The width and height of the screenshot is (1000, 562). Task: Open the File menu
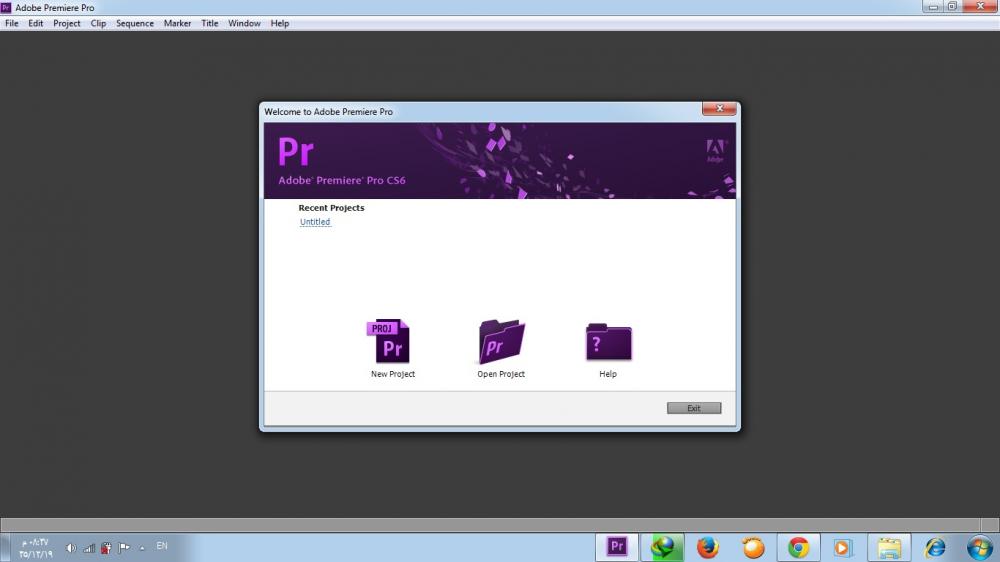[x=12, y=23]
